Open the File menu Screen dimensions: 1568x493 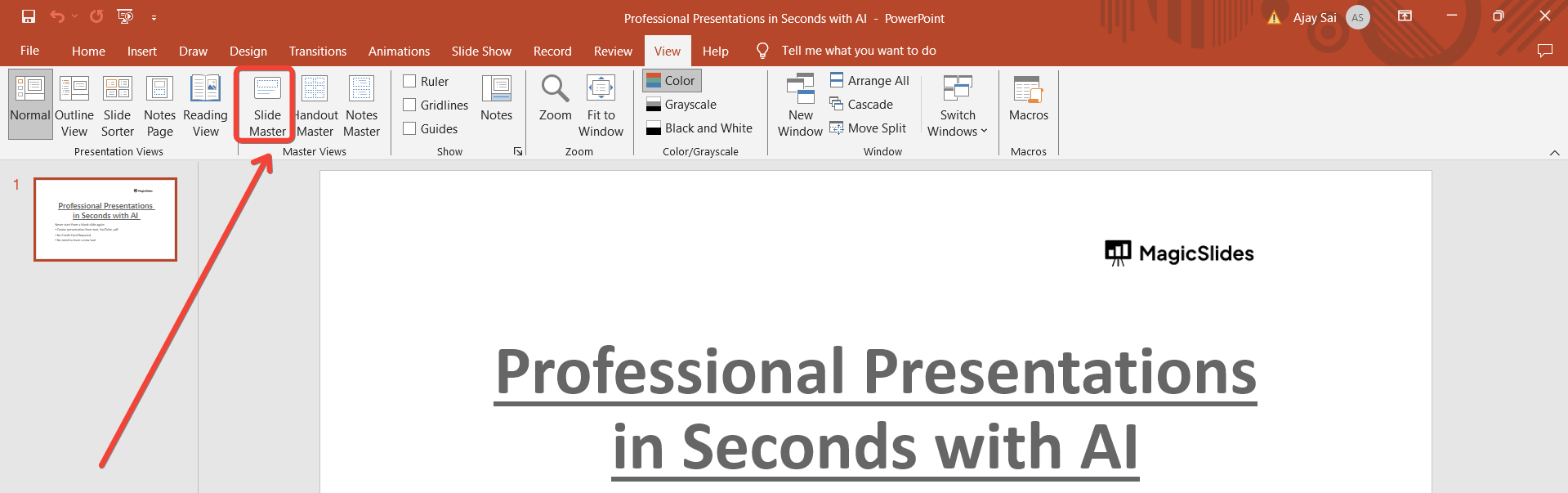coord(30,51)
